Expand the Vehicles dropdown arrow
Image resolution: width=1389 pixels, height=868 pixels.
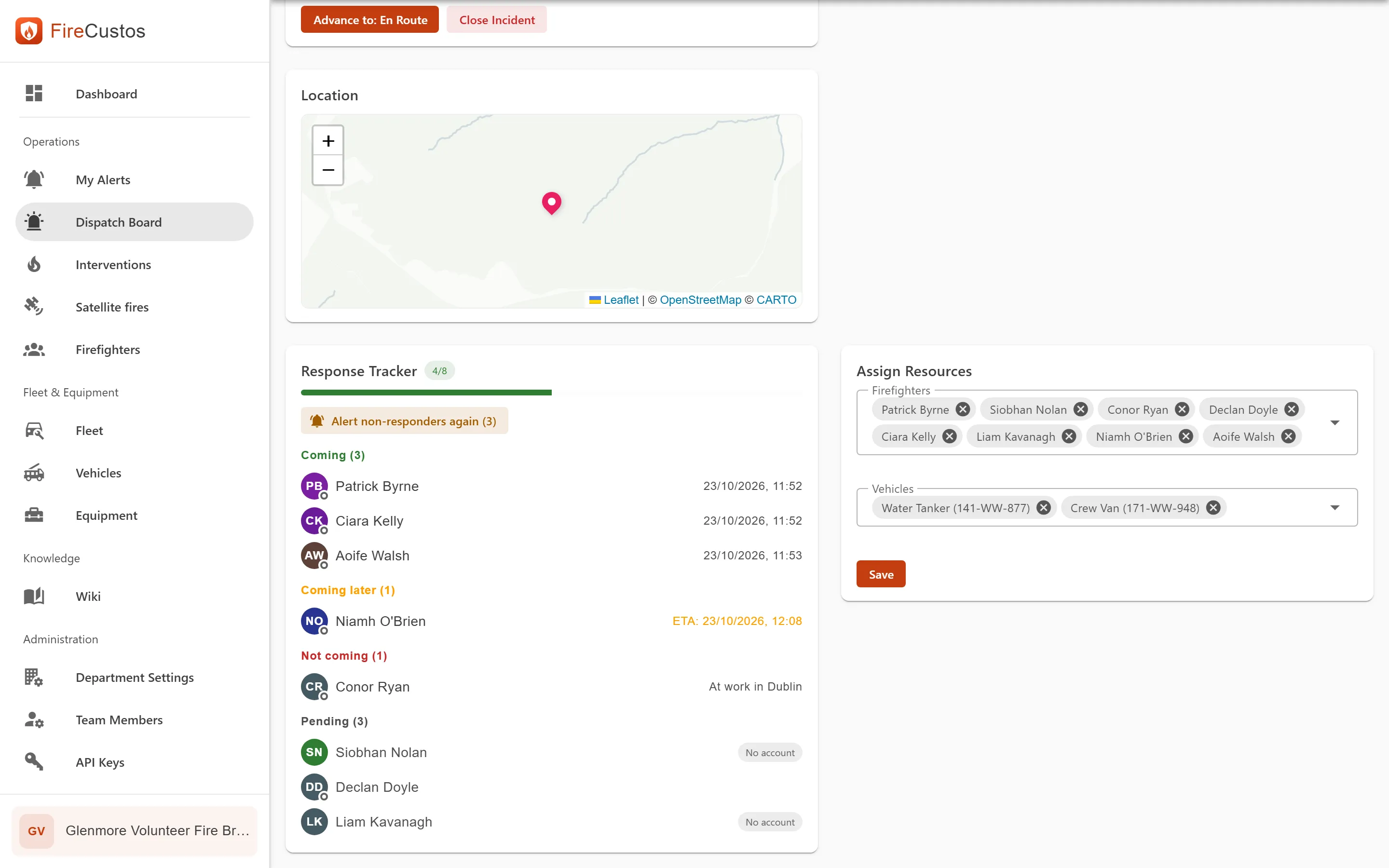(x=1335, y=507)
